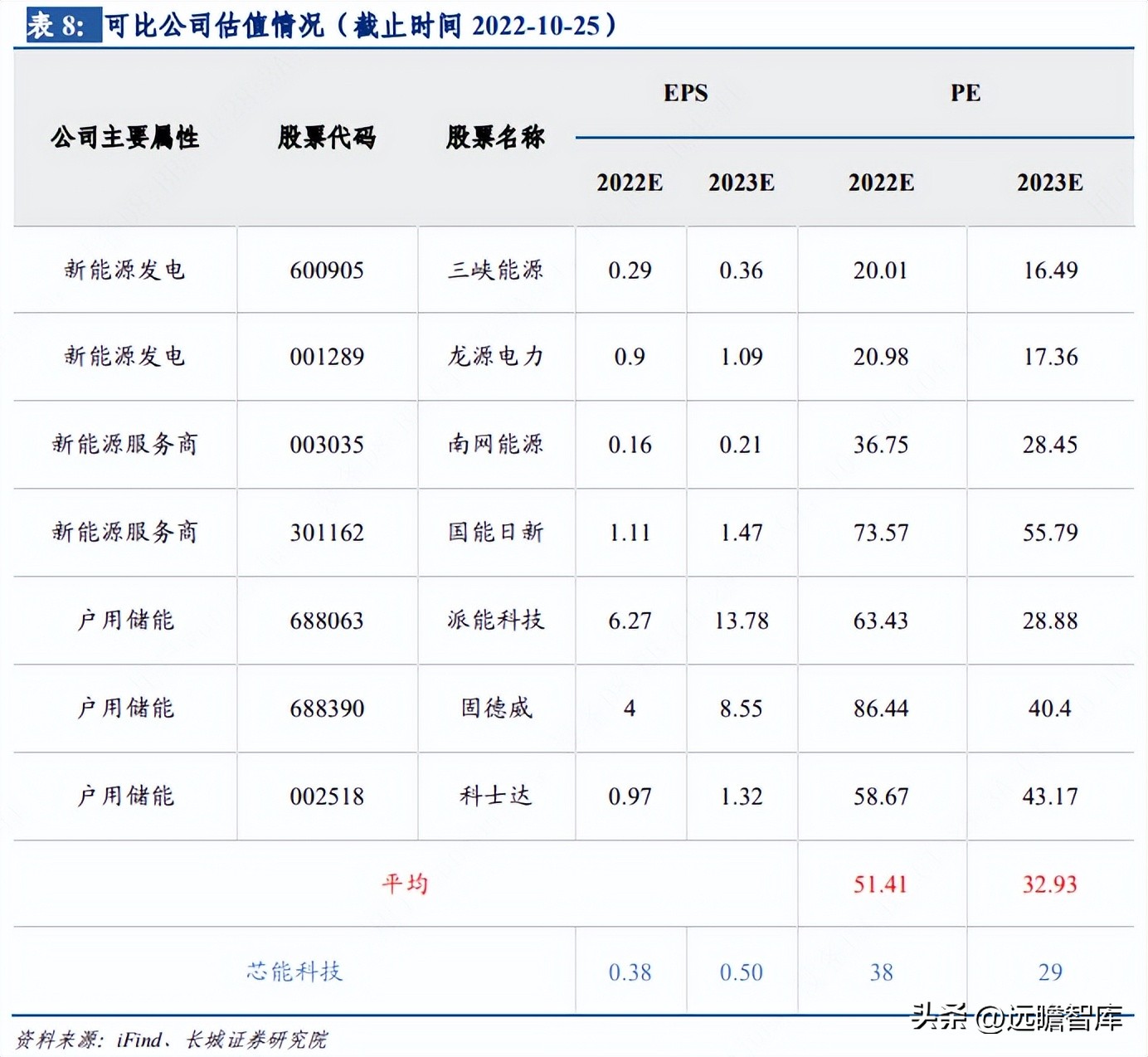This screenshot has width=1148, height=1057.
Task: Click 户用储能 in the 固德威 row
Action: coord(125,709)
